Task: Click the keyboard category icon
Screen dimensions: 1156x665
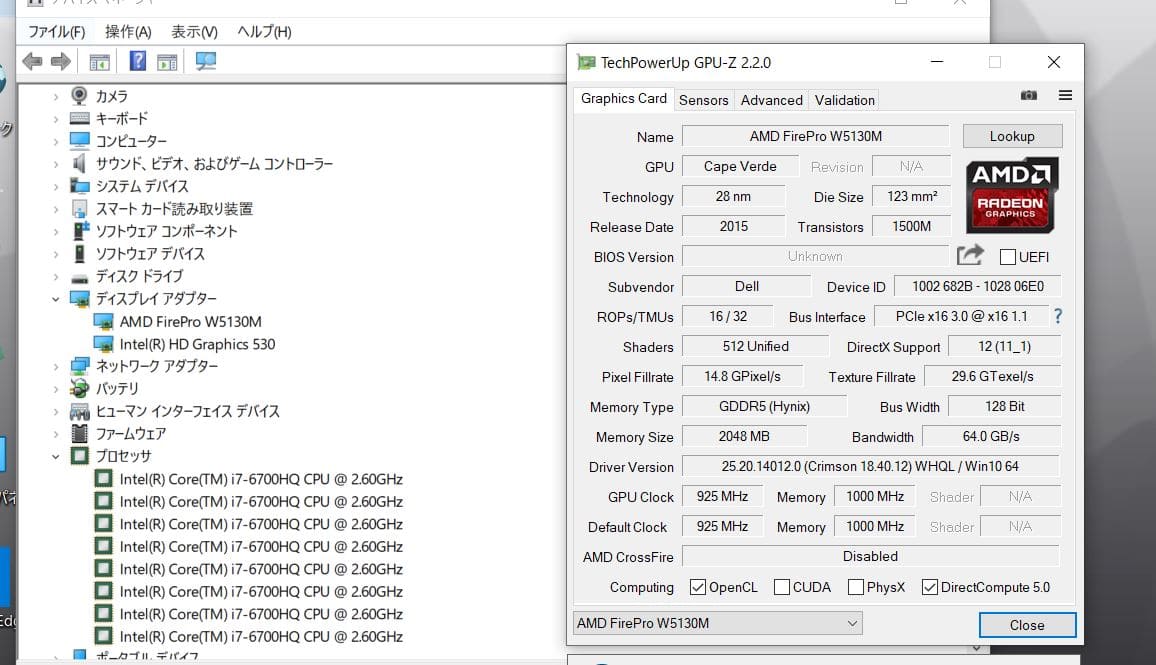Action: point(80,118)
